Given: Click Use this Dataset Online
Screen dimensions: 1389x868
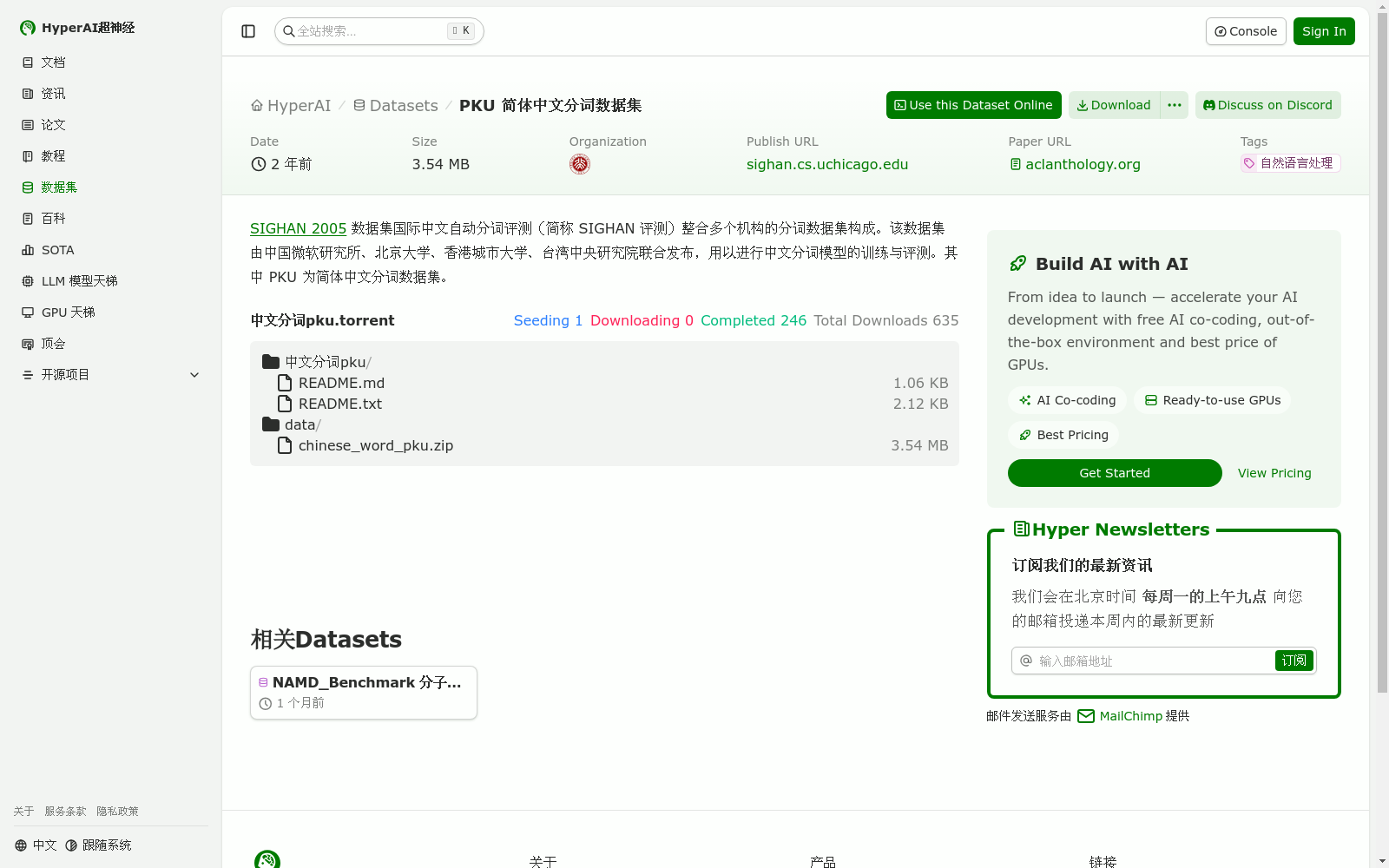Looking at the screenshot, I should pyautogui.click(x=974, y=105).
